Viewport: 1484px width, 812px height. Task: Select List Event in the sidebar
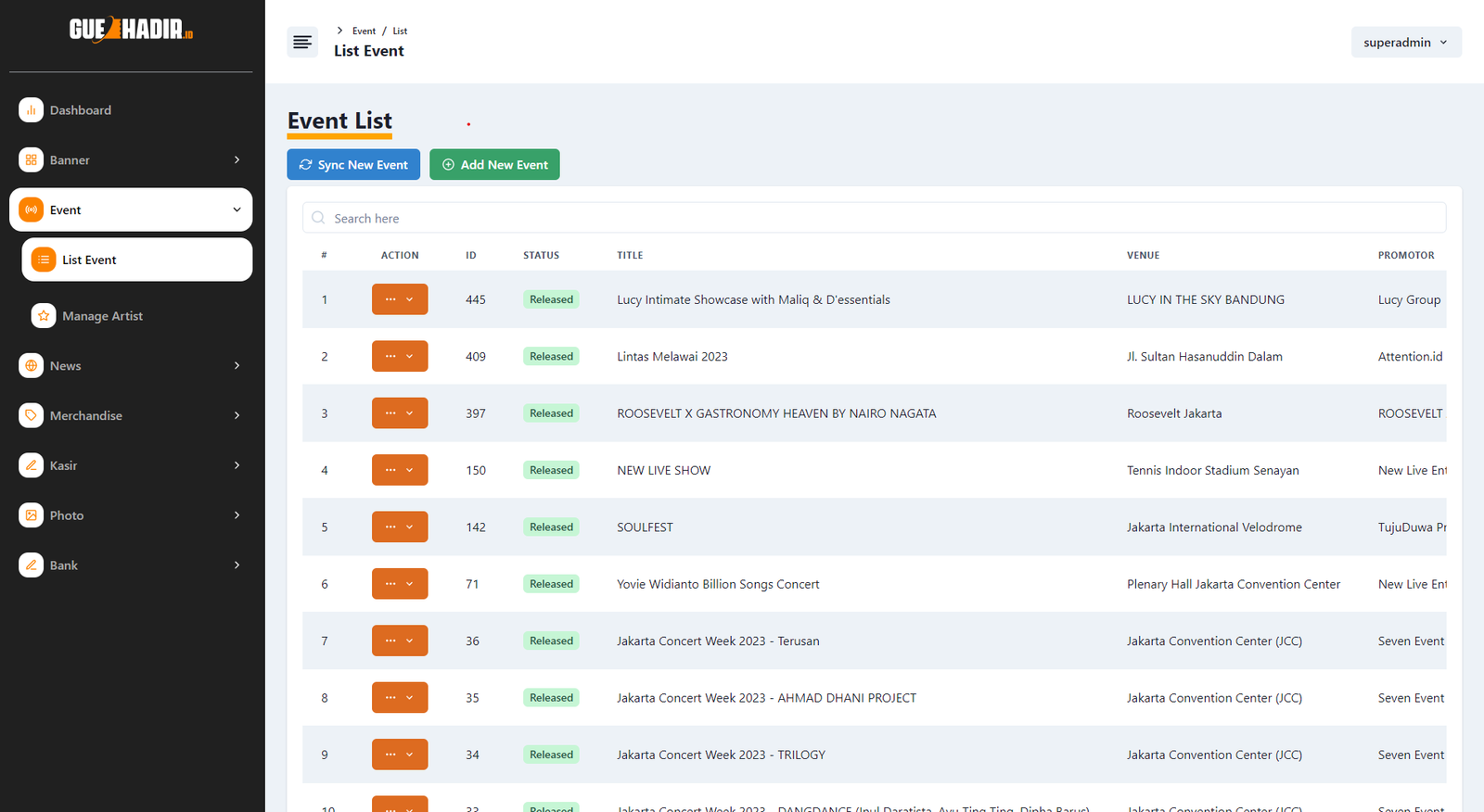137,260
